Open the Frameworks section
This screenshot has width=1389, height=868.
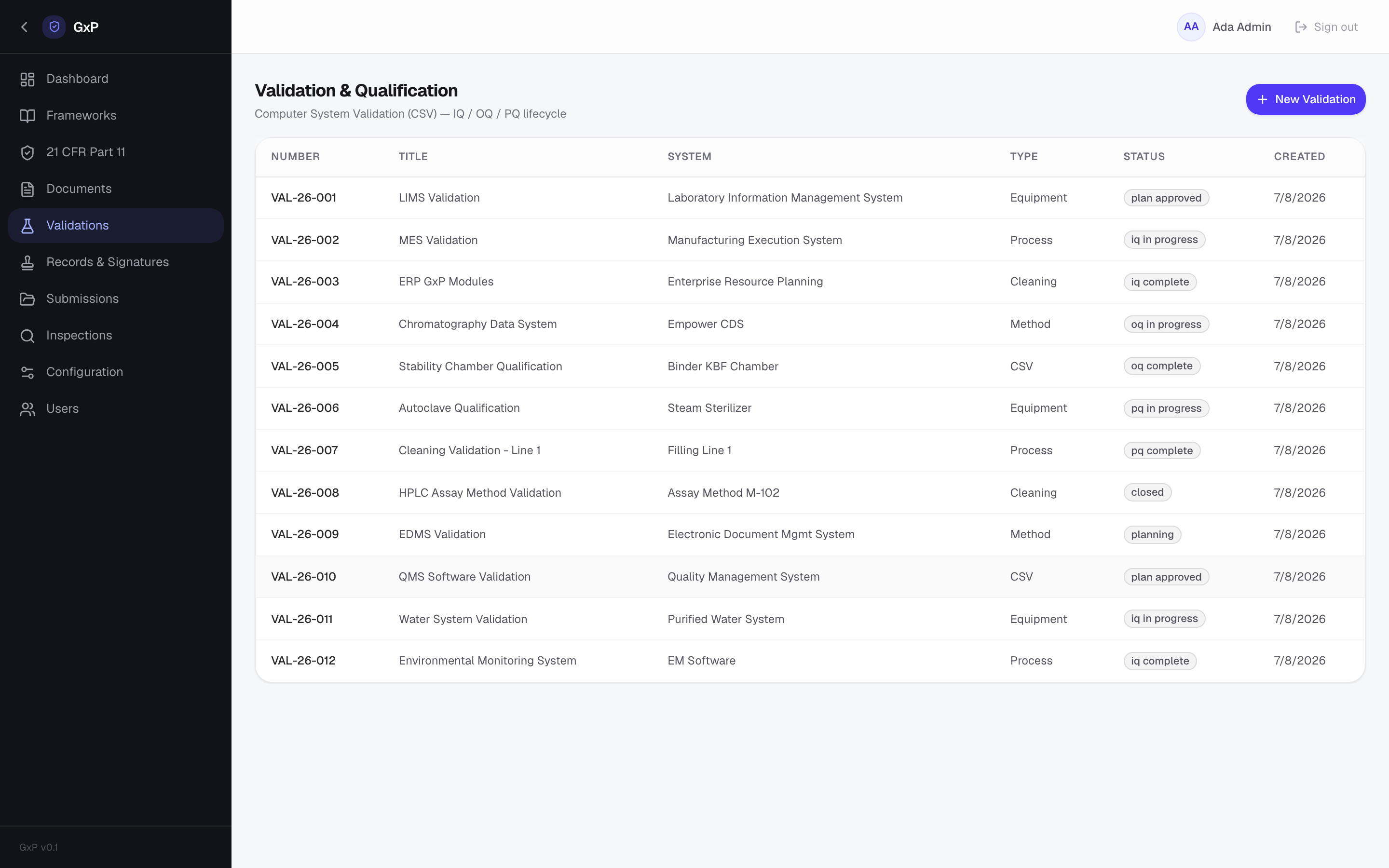116,116
